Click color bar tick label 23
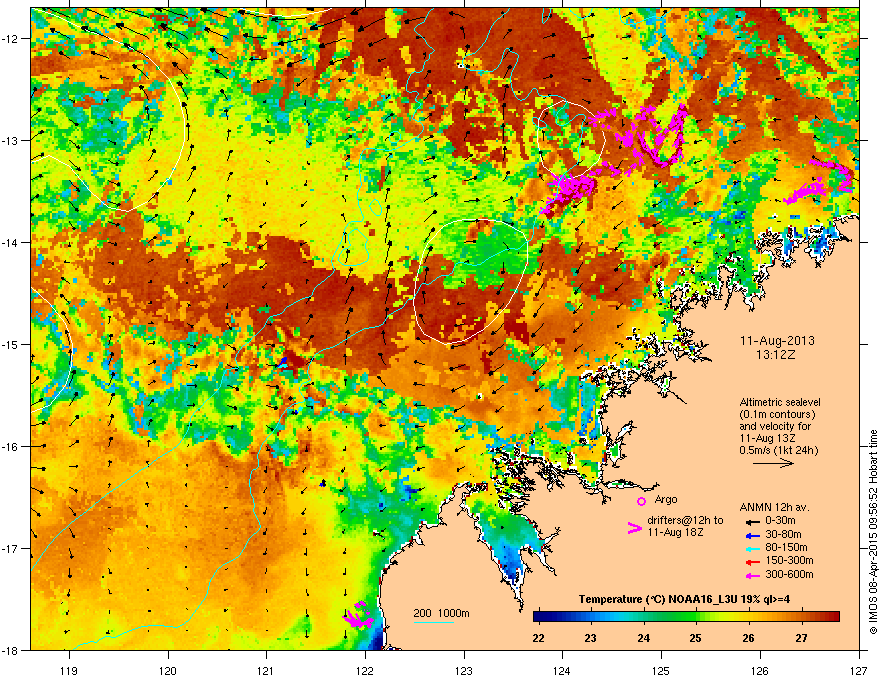Viewport: 880px width, 680px height. (590, 638)
